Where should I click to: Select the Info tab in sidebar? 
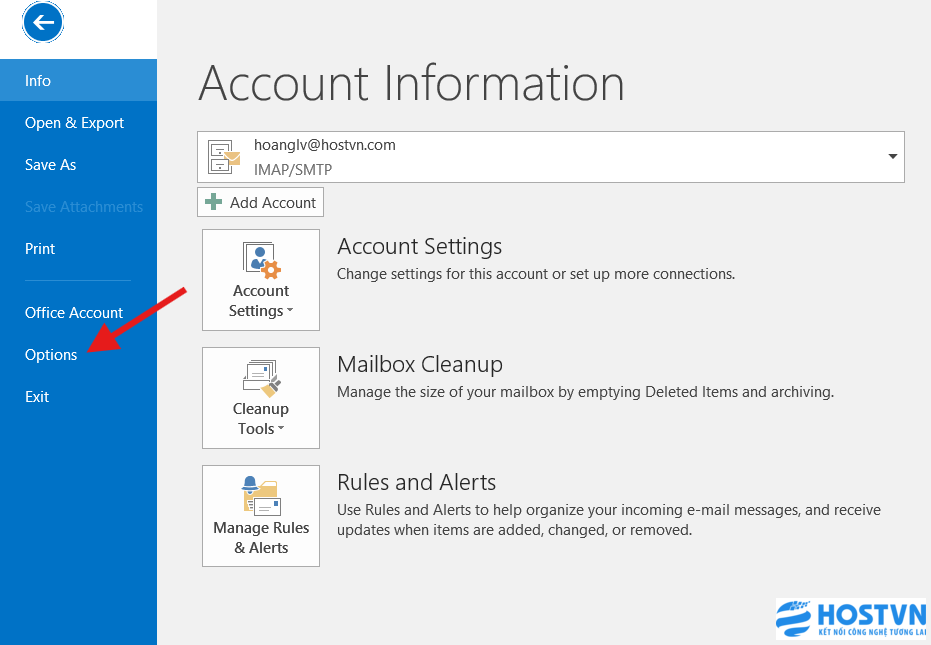38,81
